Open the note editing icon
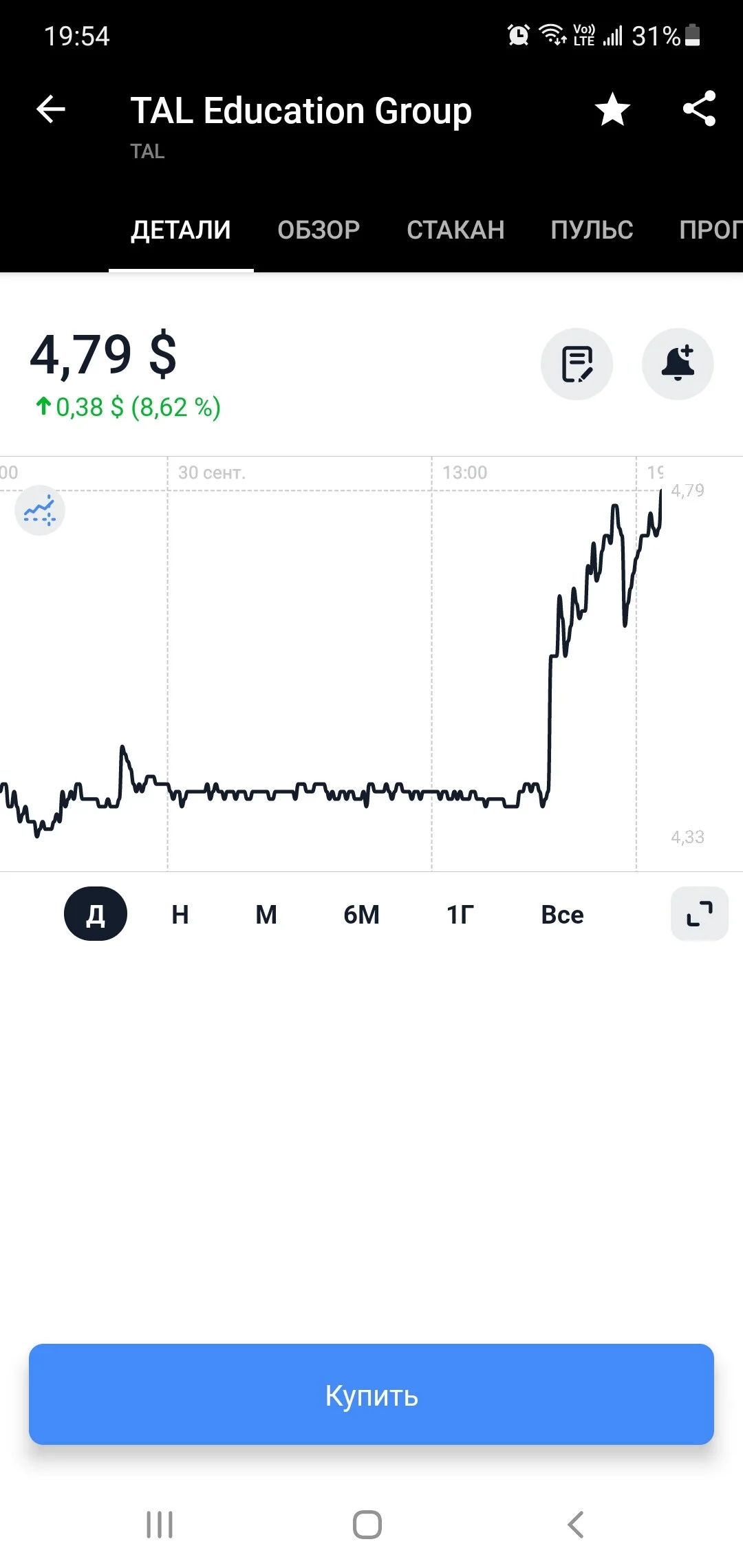 (577, 364)
